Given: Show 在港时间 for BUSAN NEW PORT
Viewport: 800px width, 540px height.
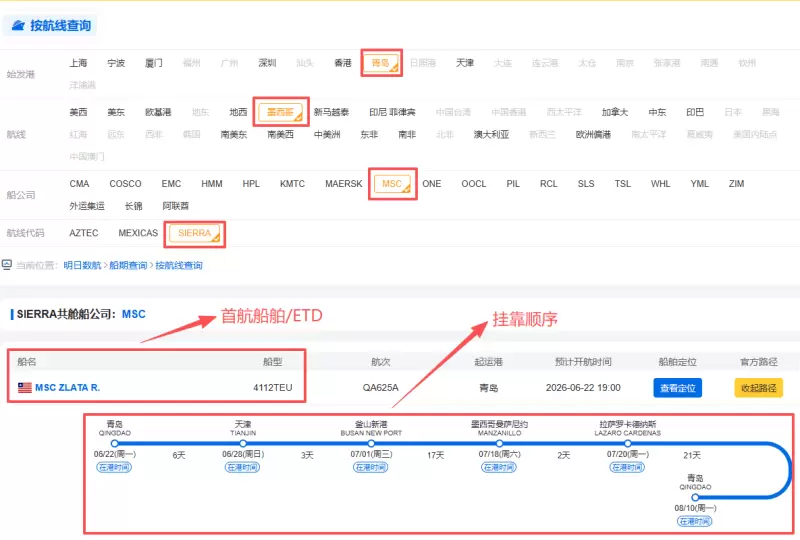Looking at the screenshot, I should (x=371, y=468).
